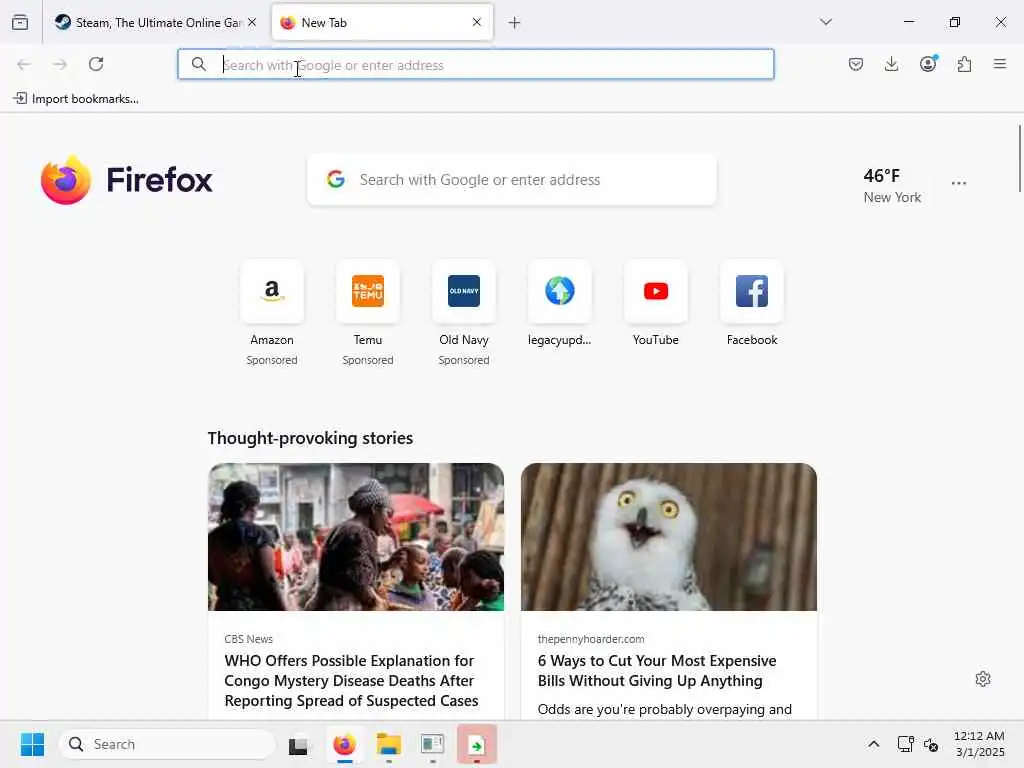Open the owl story image
1024x768 pixels.
669,537
